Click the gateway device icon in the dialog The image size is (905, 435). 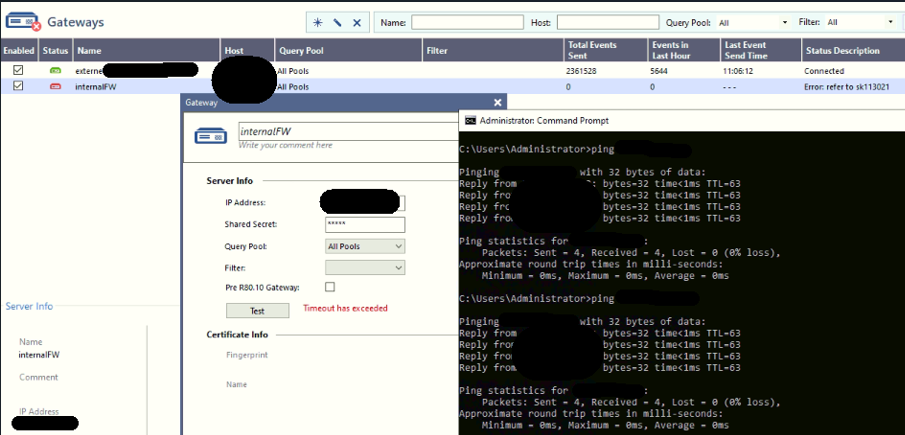[210, 137]
